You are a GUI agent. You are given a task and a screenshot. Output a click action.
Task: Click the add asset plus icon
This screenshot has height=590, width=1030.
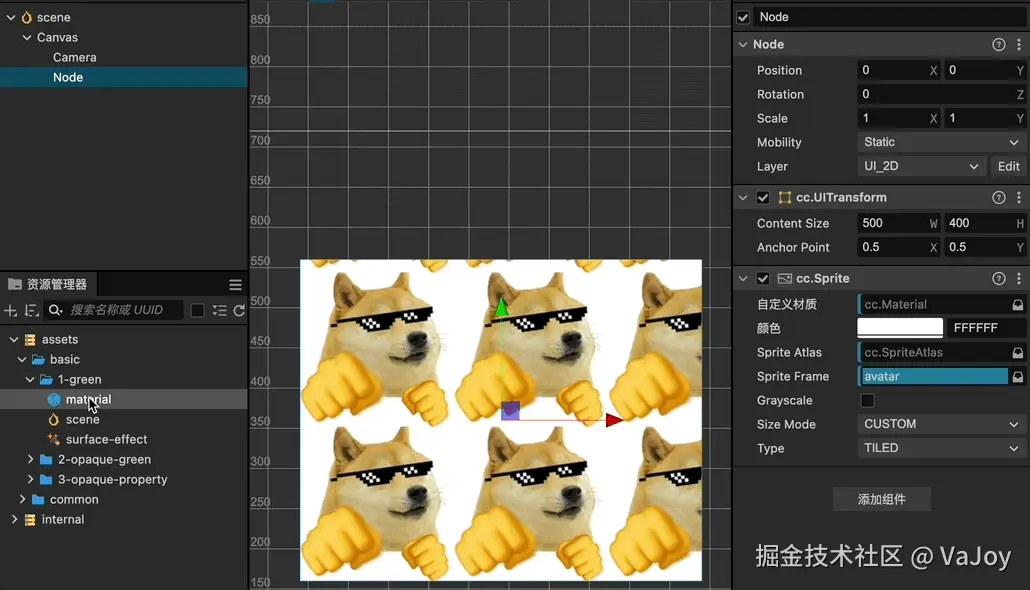coord(11,310)
